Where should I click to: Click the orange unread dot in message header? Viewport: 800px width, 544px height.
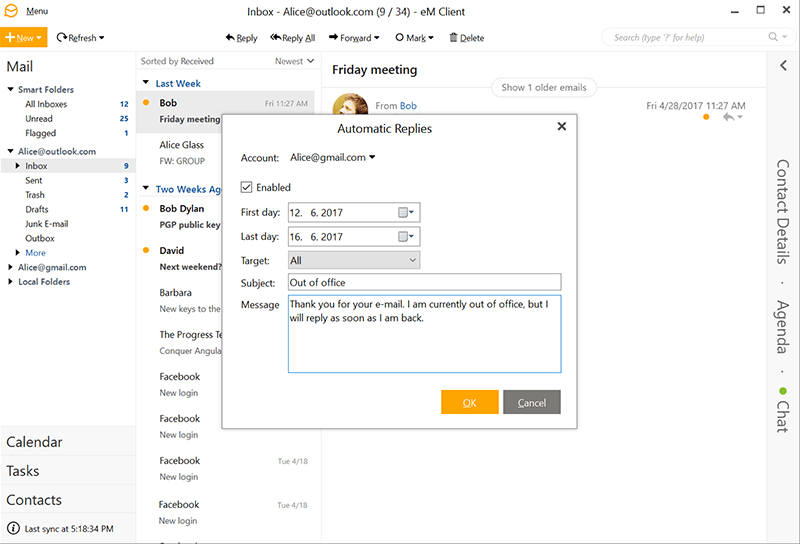[x=706, y=117]
